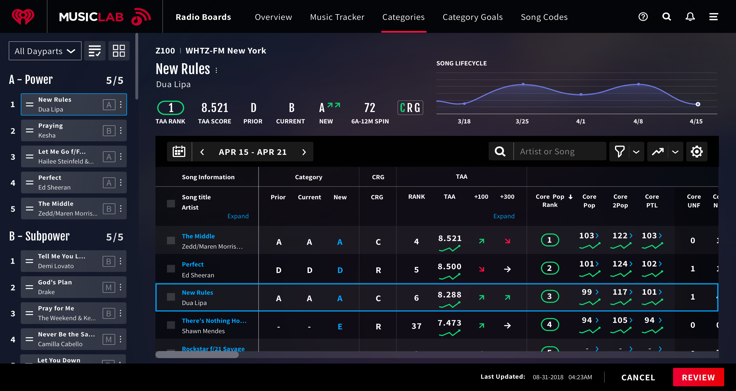Open kebab menu for God's Plan item
Screen dimensions: 736x391
pos(121,287)
